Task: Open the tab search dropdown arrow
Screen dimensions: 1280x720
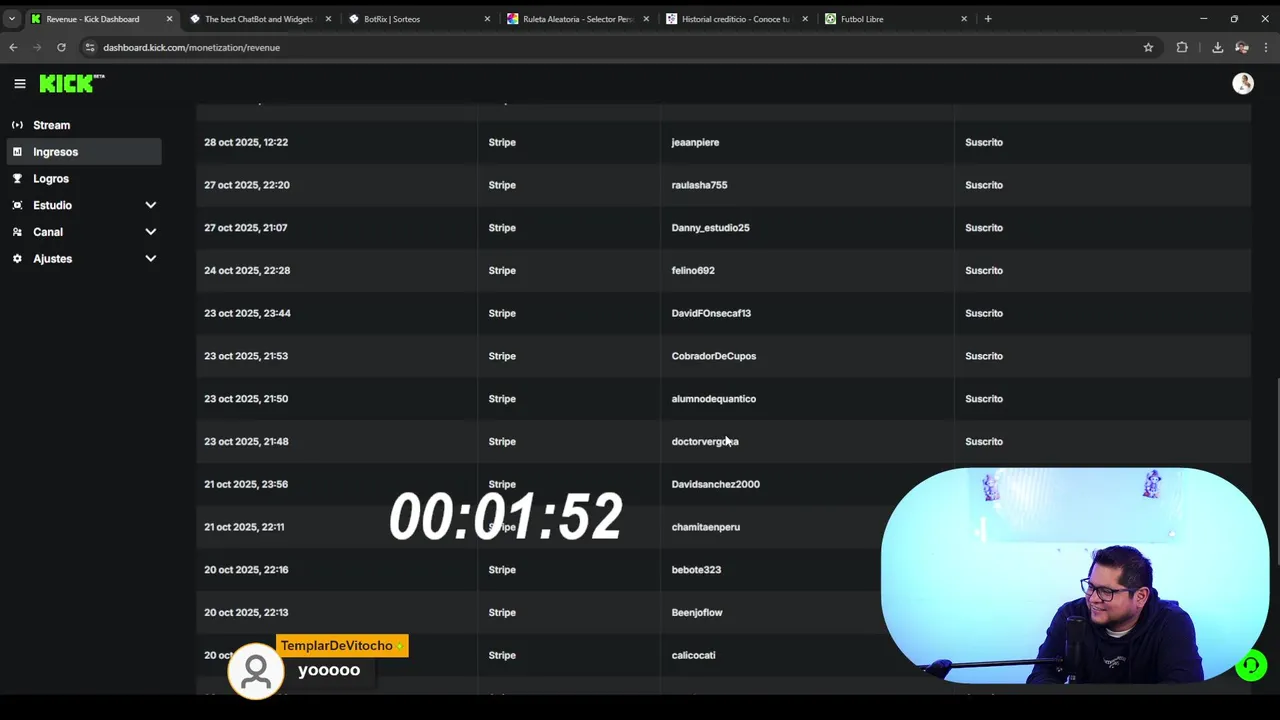Action: coord(12,19)
